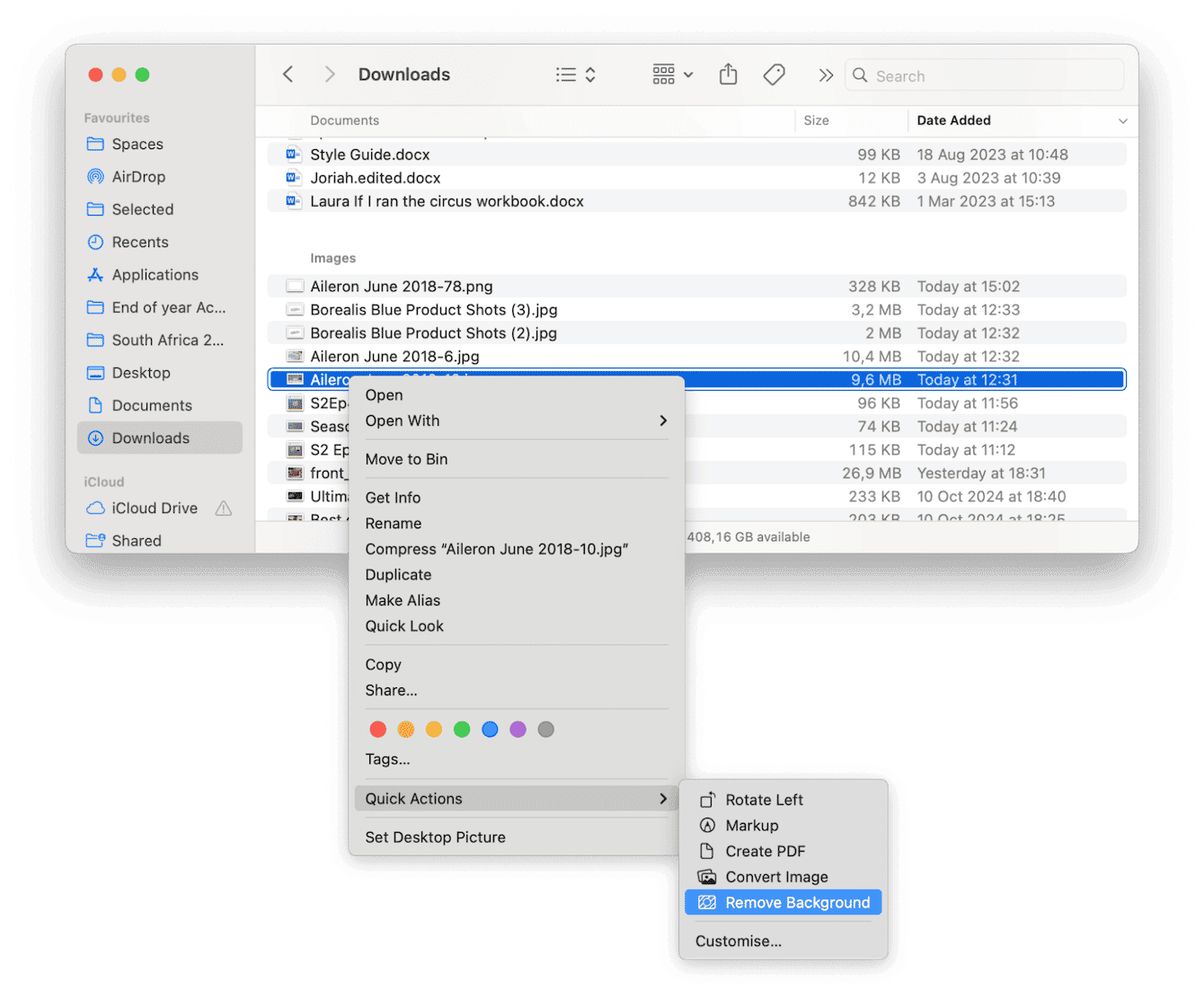Click the forward navigation arrow
The width and height of the screenshot is (1204, 991).
(330, 74)
